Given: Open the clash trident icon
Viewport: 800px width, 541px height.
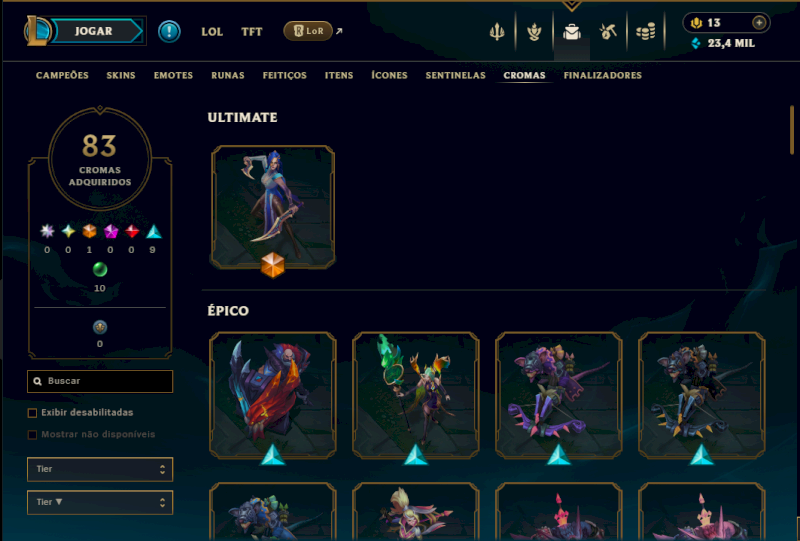Looking at the screenshot, I should [497, 32].
